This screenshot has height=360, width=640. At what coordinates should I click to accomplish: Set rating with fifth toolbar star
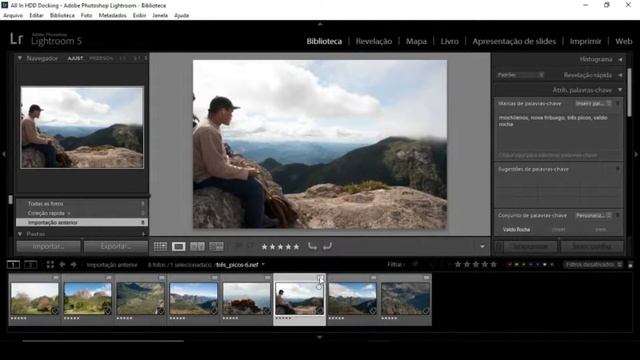296,247
